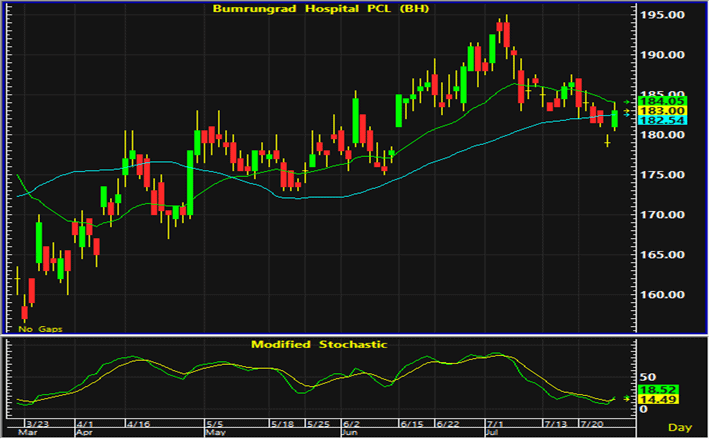Click the 6/2 date label
This screenshot has width=710, height=439.
click(351, 424)
